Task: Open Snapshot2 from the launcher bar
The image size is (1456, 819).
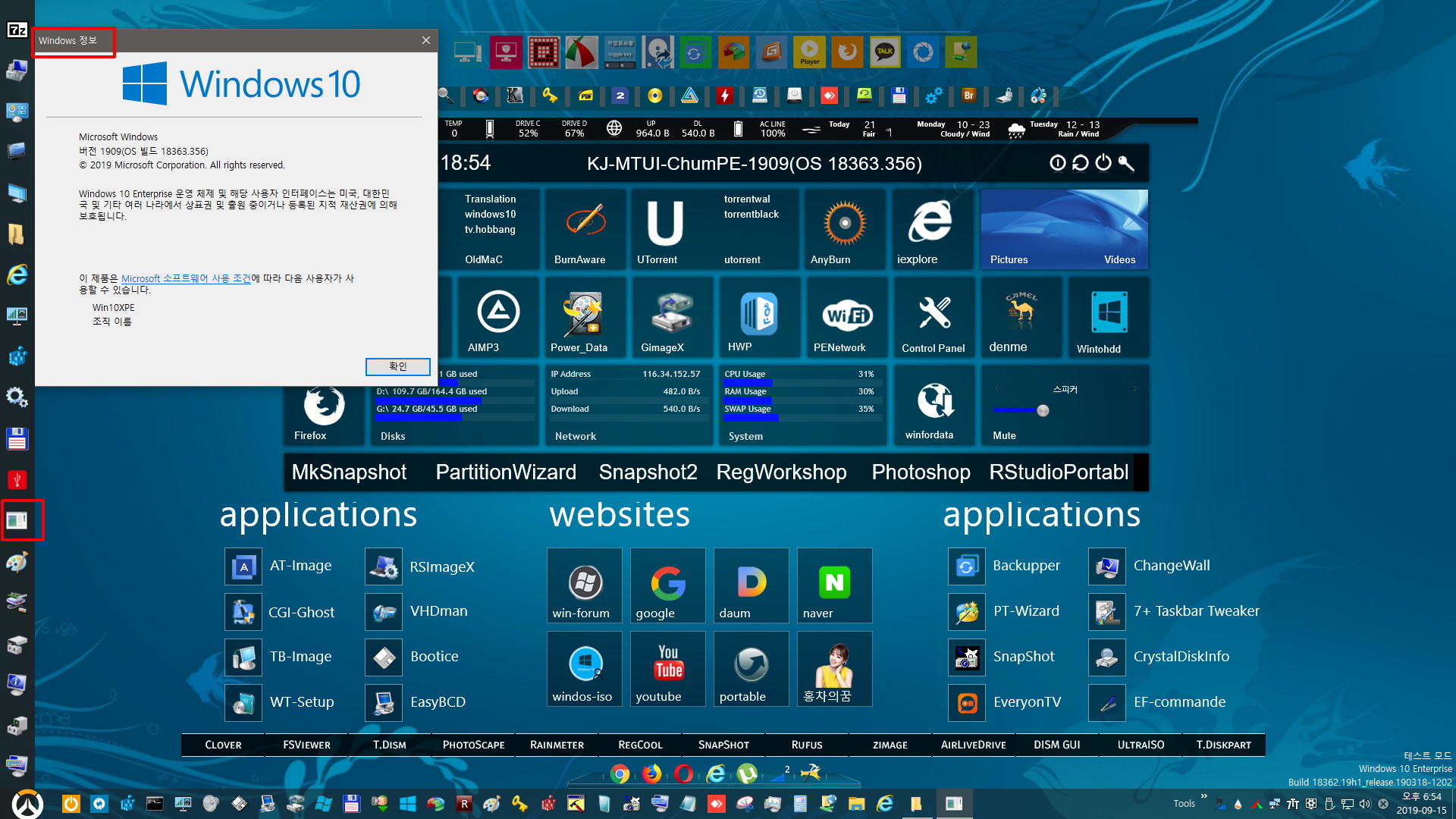Action: click(x=648, y=472)
